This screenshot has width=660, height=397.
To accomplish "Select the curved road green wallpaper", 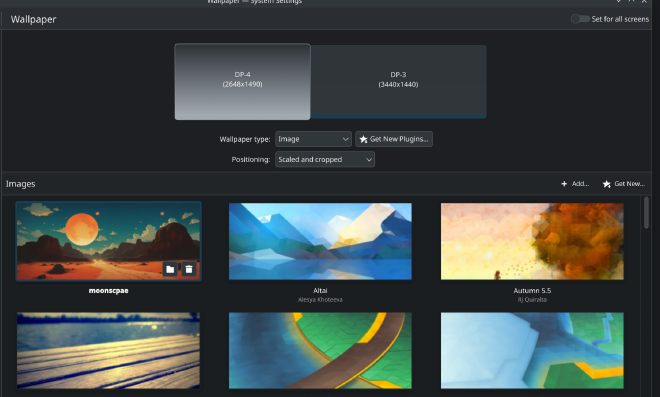I will 320,350.
